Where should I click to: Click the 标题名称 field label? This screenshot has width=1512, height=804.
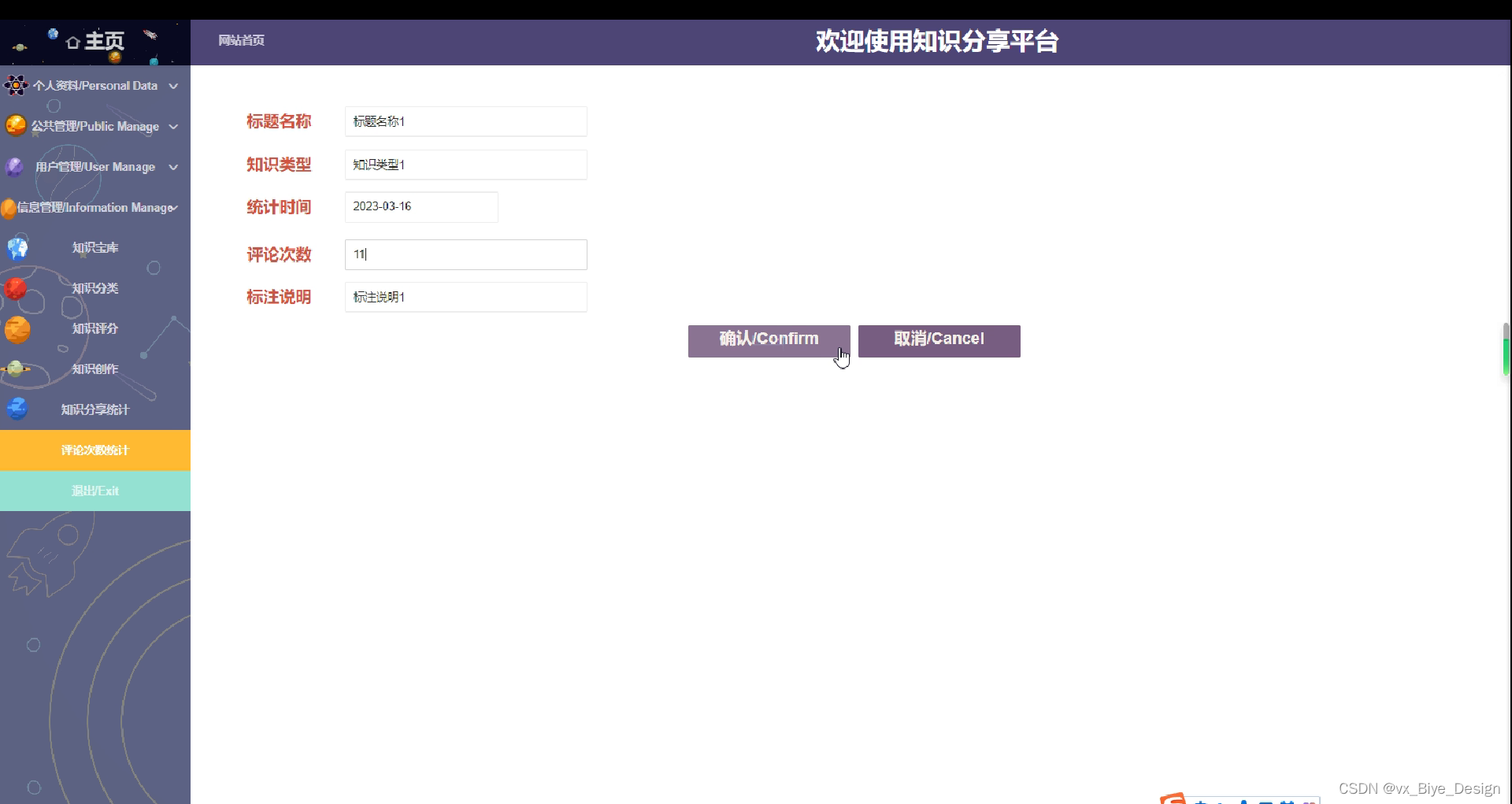[279, 121]
